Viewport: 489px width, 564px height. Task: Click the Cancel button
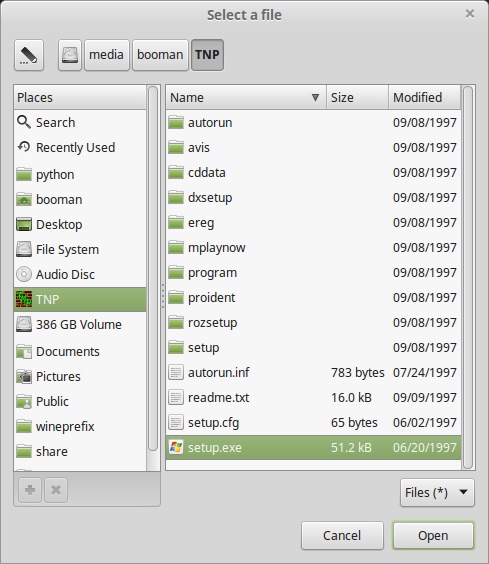[x=342, y=536]
